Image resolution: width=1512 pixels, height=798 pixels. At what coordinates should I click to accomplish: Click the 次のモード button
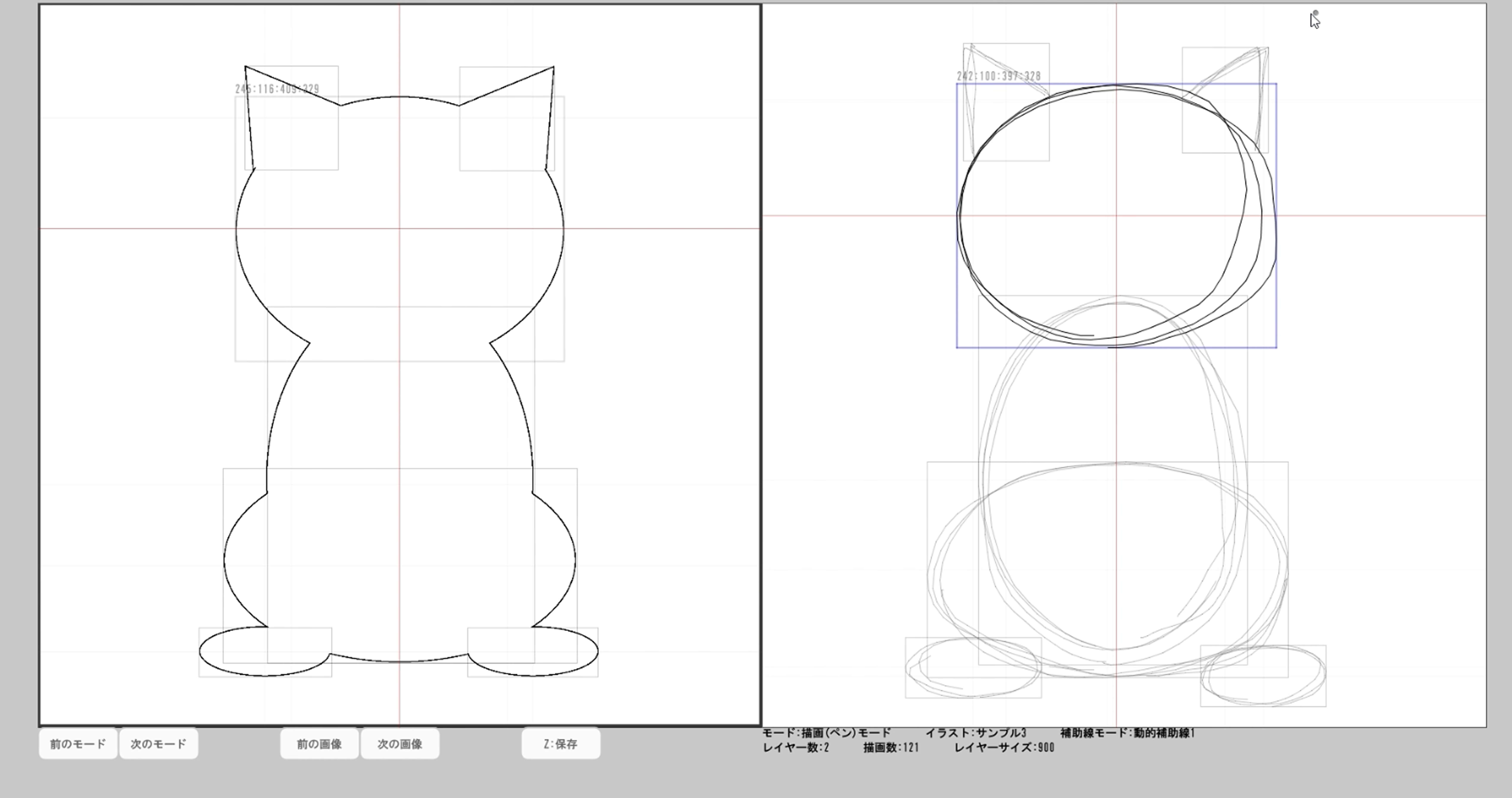[158, 743]
